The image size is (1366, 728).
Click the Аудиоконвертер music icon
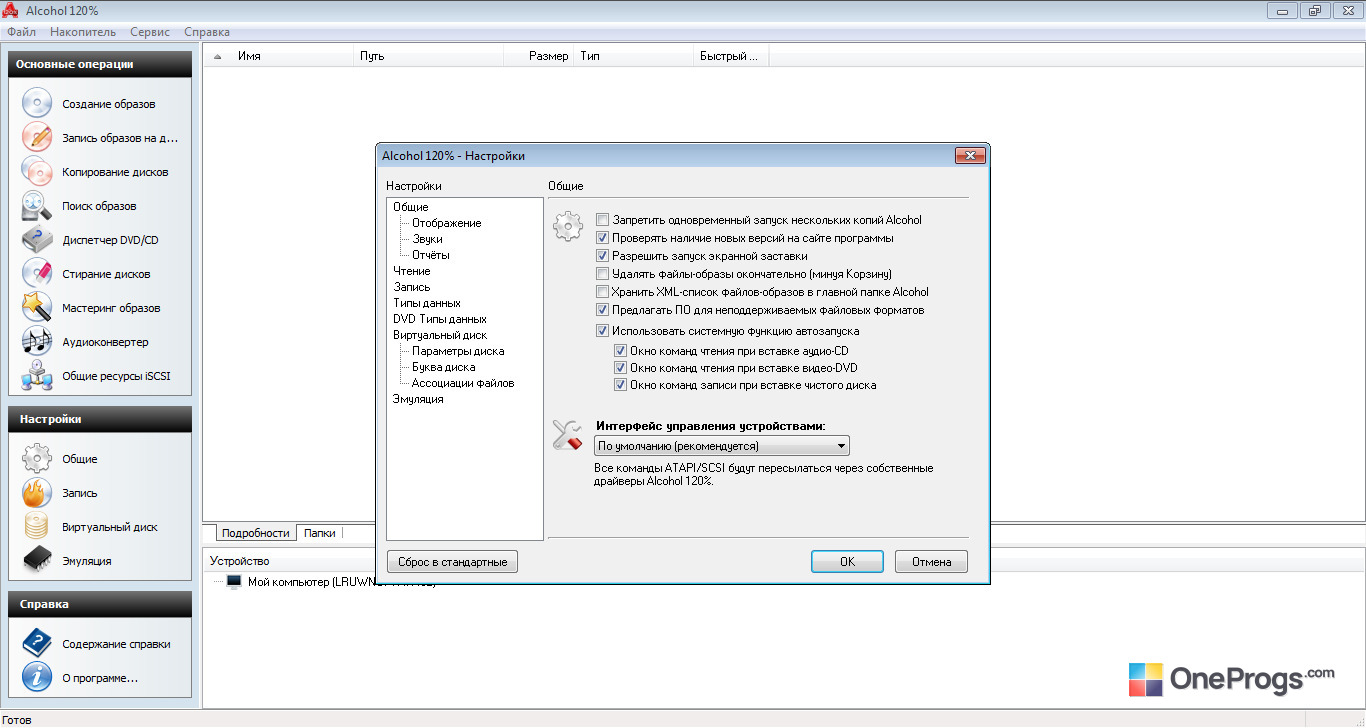click(x=37, y=342)
